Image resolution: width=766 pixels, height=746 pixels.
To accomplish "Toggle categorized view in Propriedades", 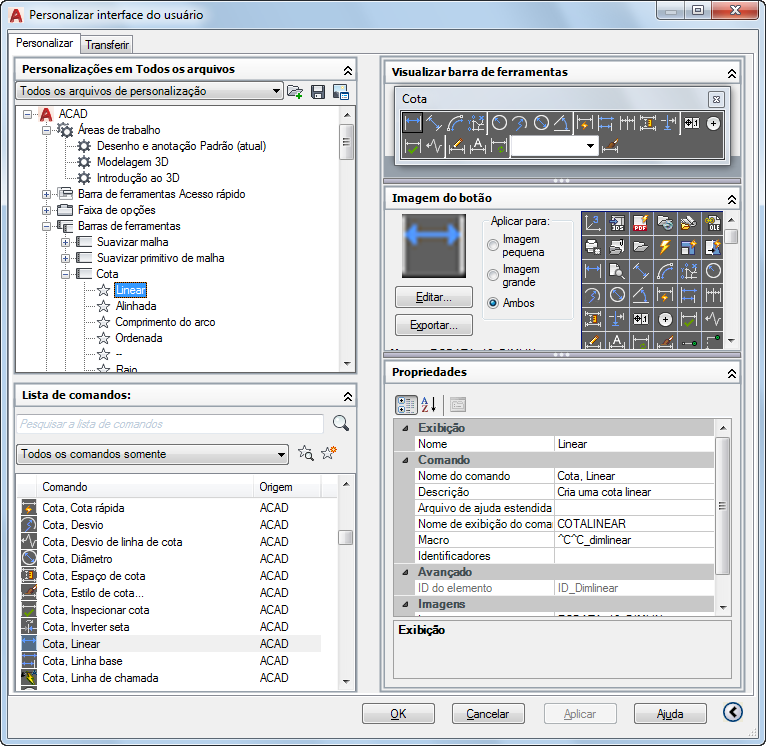I will (406, 405).
